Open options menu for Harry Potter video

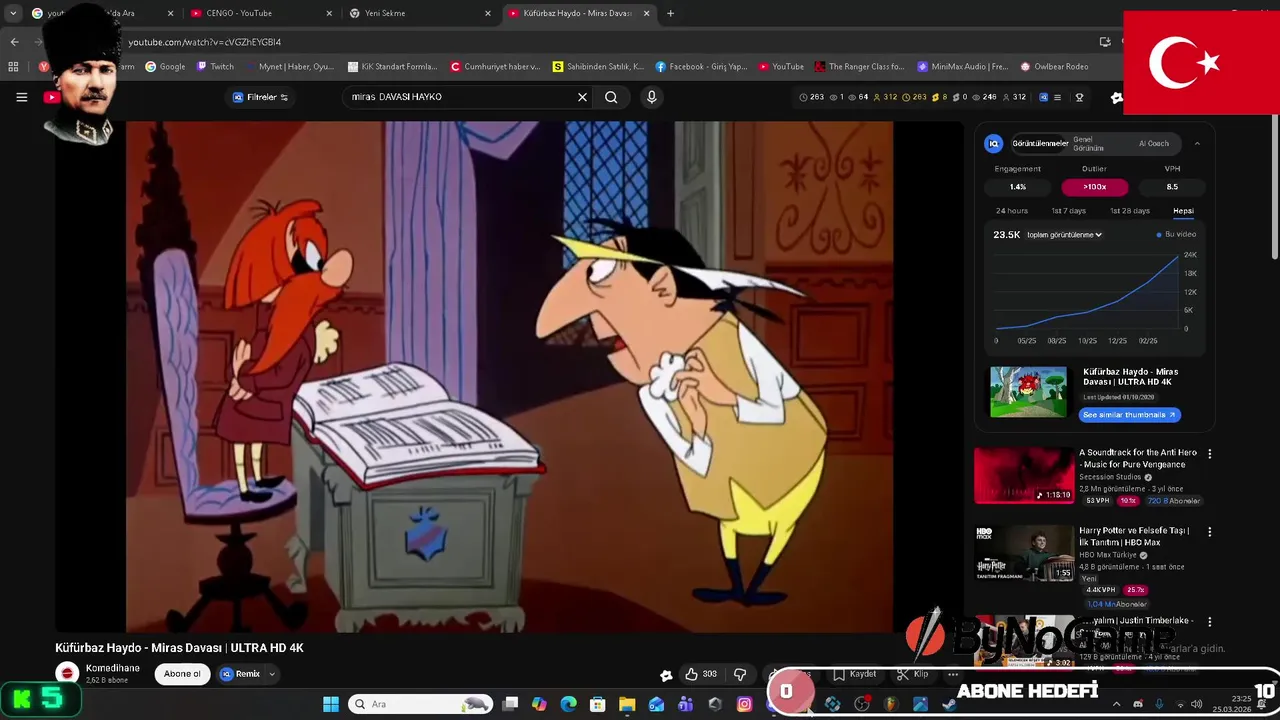[1209, 532]
